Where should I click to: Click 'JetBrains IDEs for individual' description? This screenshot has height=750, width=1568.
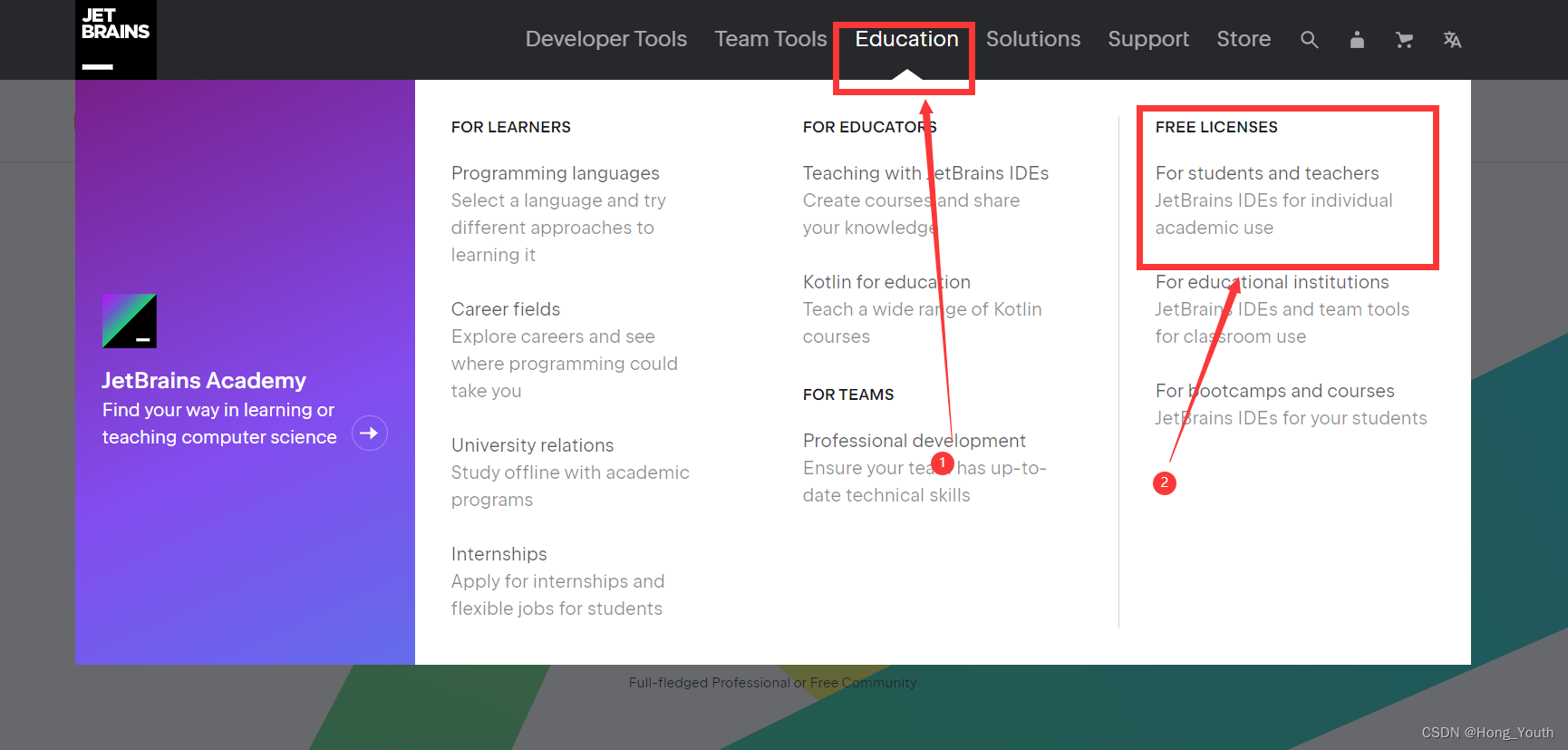pos(1273,200)
